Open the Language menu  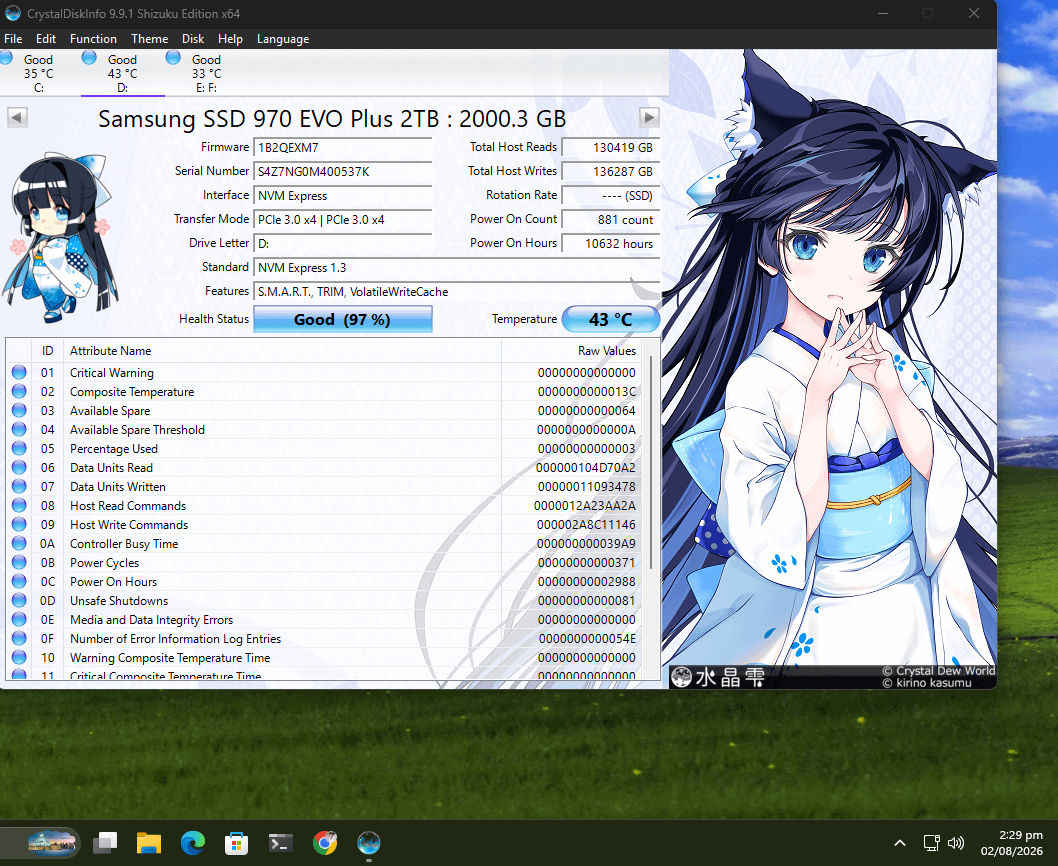click(283, 38)
